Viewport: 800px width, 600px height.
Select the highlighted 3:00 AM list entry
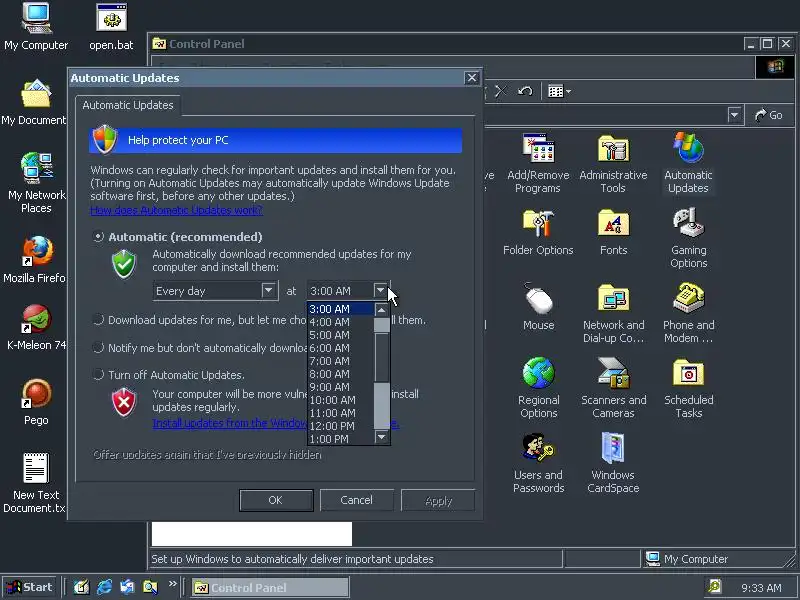(x=341, y=309)
